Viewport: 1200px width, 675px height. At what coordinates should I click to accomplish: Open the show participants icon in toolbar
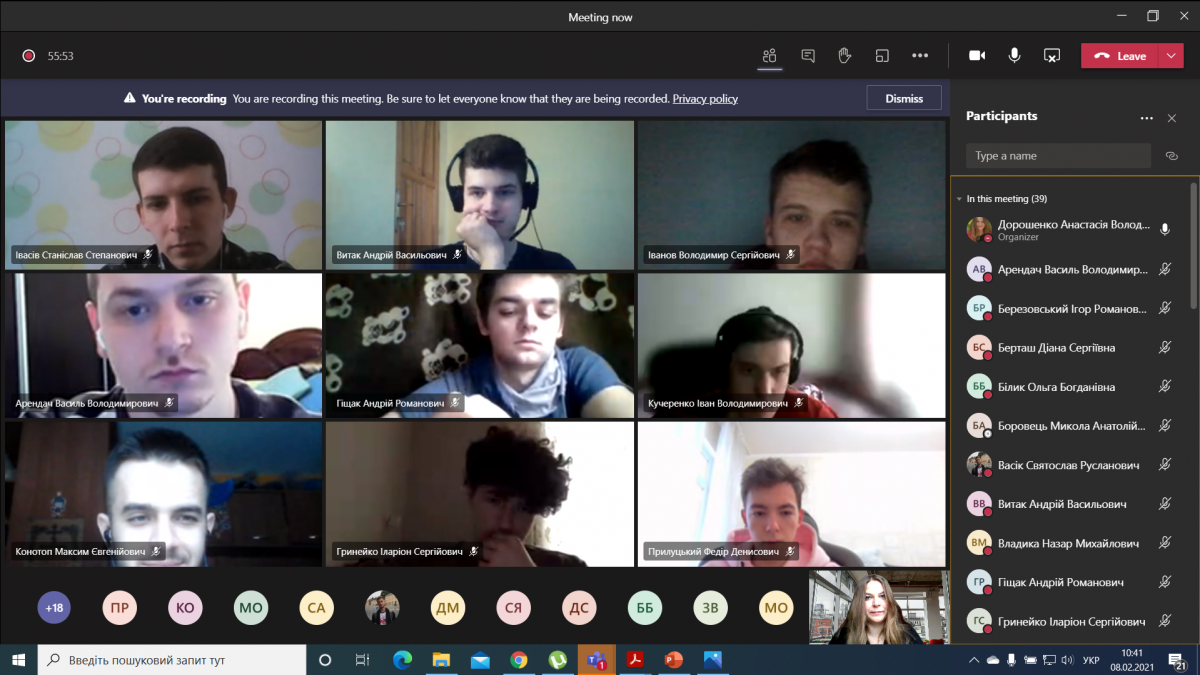coord(769,56)
